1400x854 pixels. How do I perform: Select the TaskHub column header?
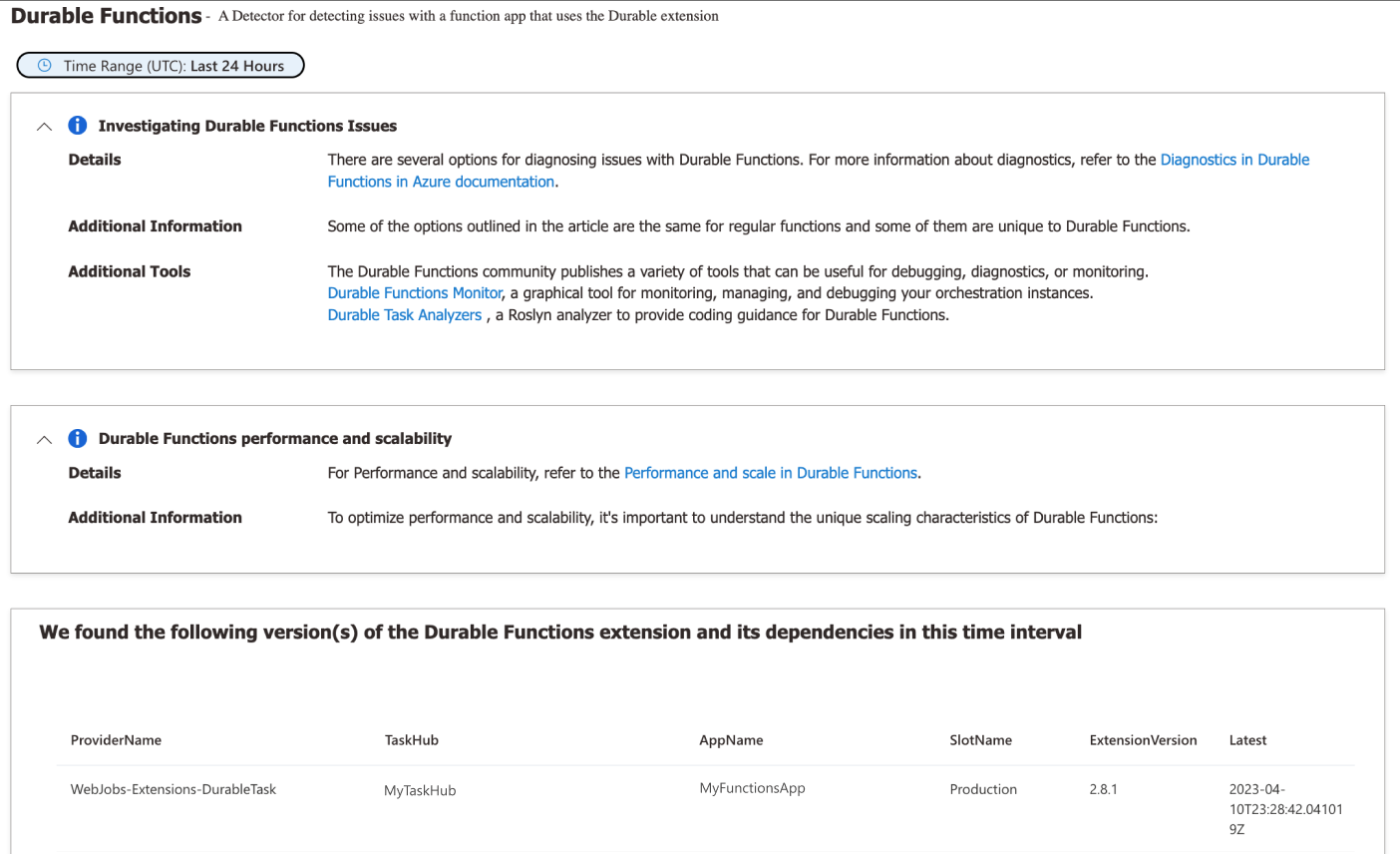click(413, 740)
